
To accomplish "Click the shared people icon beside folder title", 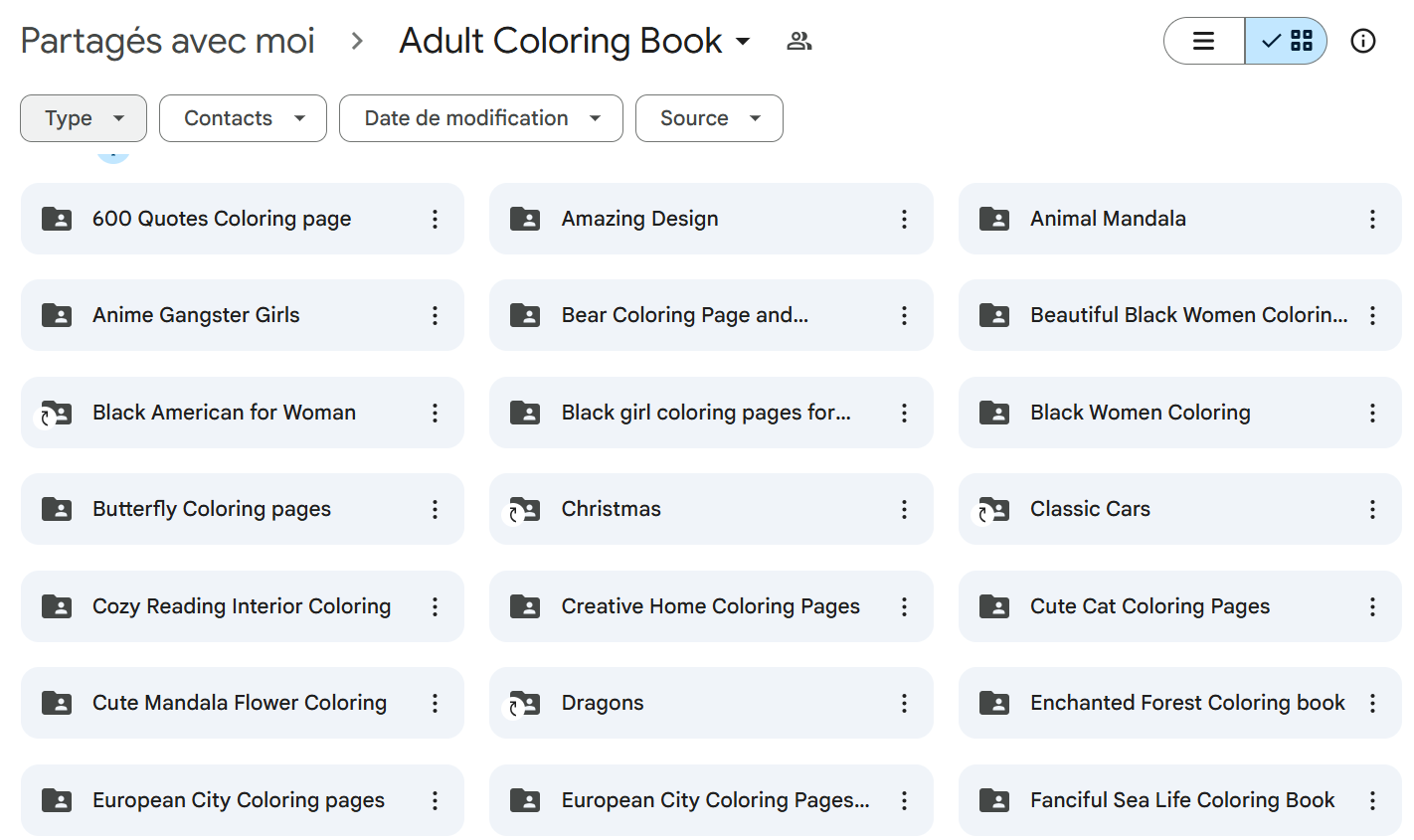I will pyautogui.click(x=798, y=41).
